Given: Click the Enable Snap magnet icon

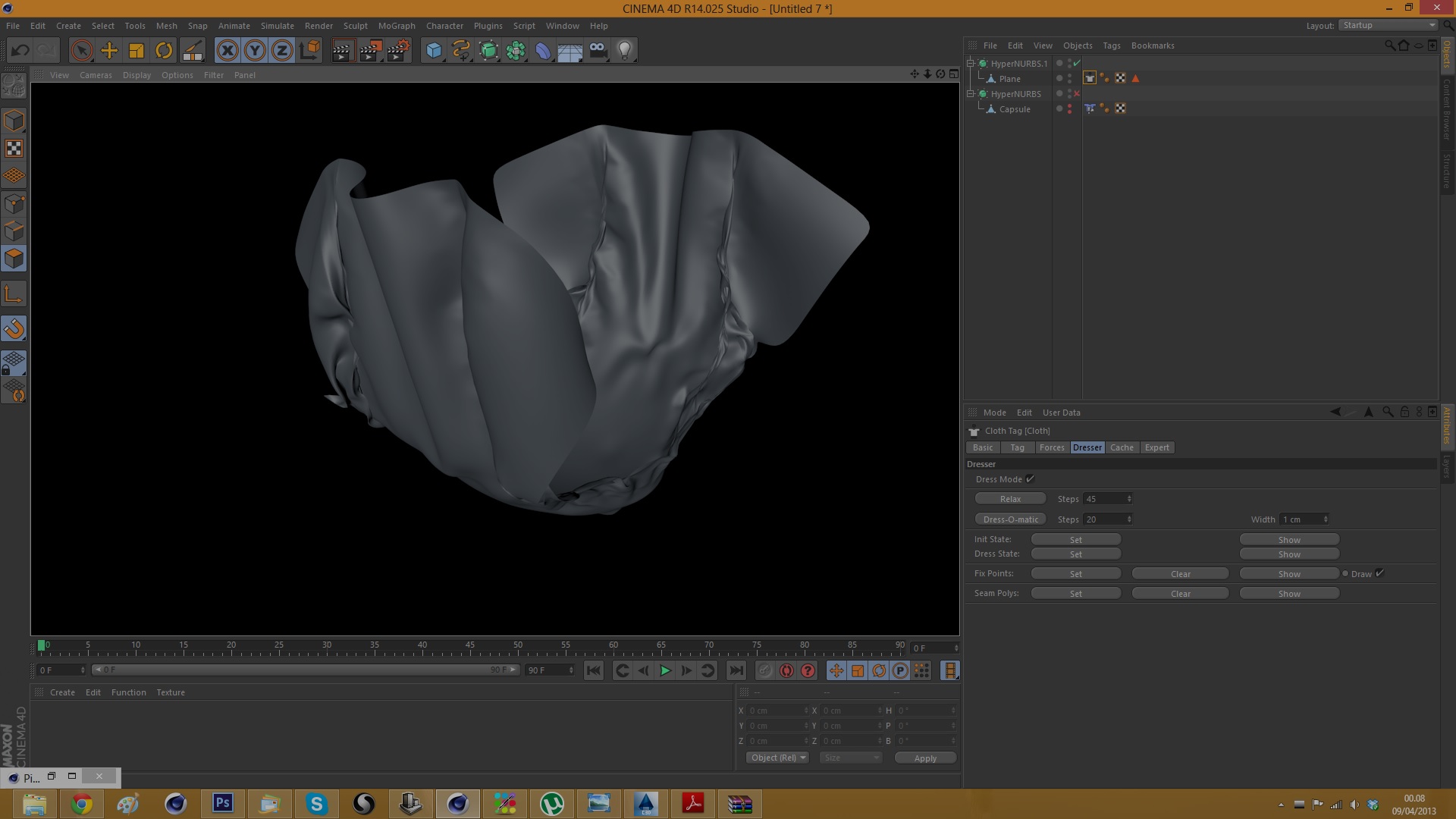Looking at the screenshot, I should pos(14,328).
